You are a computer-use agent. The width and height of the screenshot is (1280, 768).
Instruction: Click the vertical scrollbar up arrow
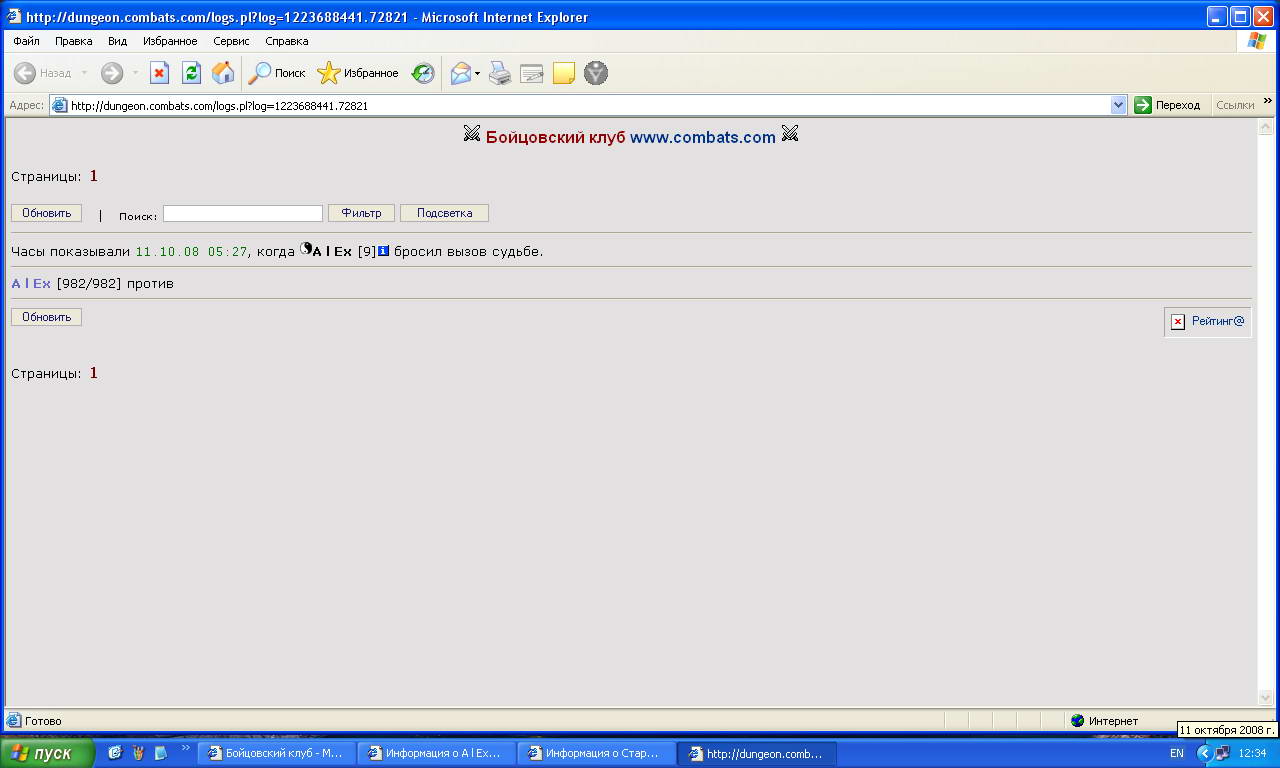point(1266,125)
